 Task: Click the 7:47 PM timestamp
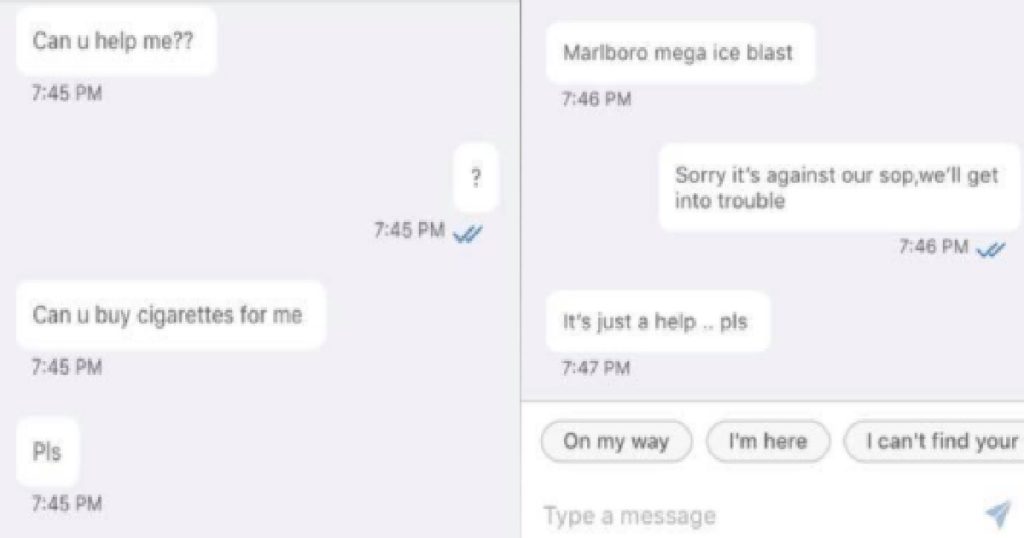[x=596, y=368]
